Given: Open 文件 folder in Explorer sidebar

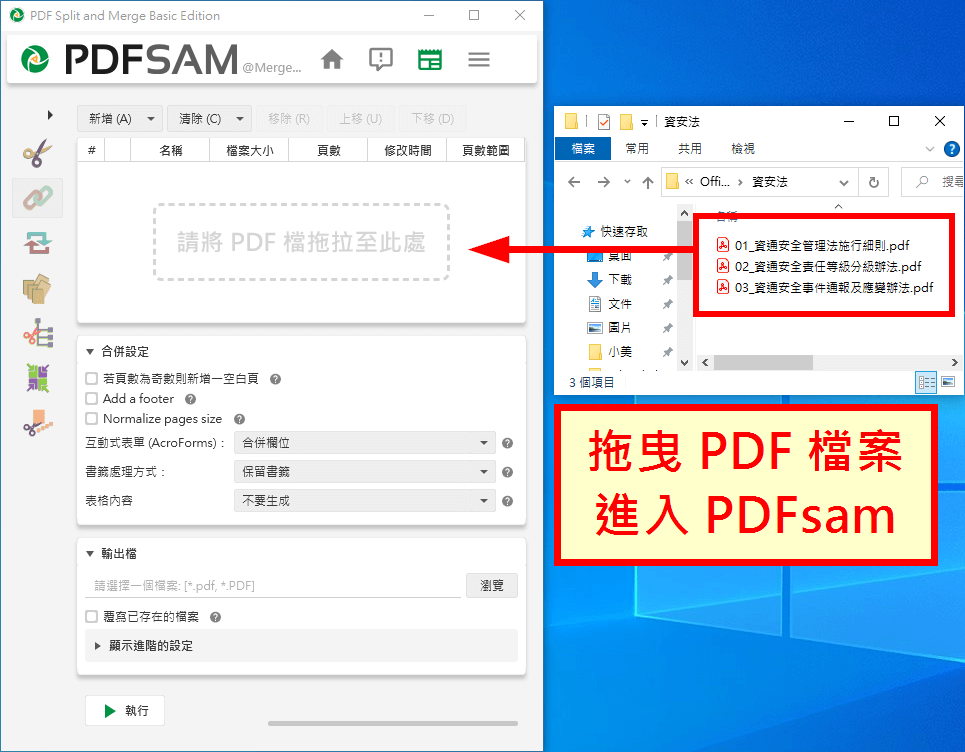Looking at the screenshot, I should 611,303.
